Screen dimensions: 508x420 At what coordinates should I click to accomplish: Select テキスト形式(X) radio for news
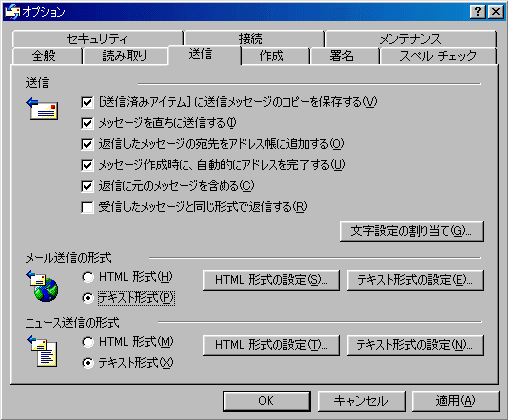88,363
